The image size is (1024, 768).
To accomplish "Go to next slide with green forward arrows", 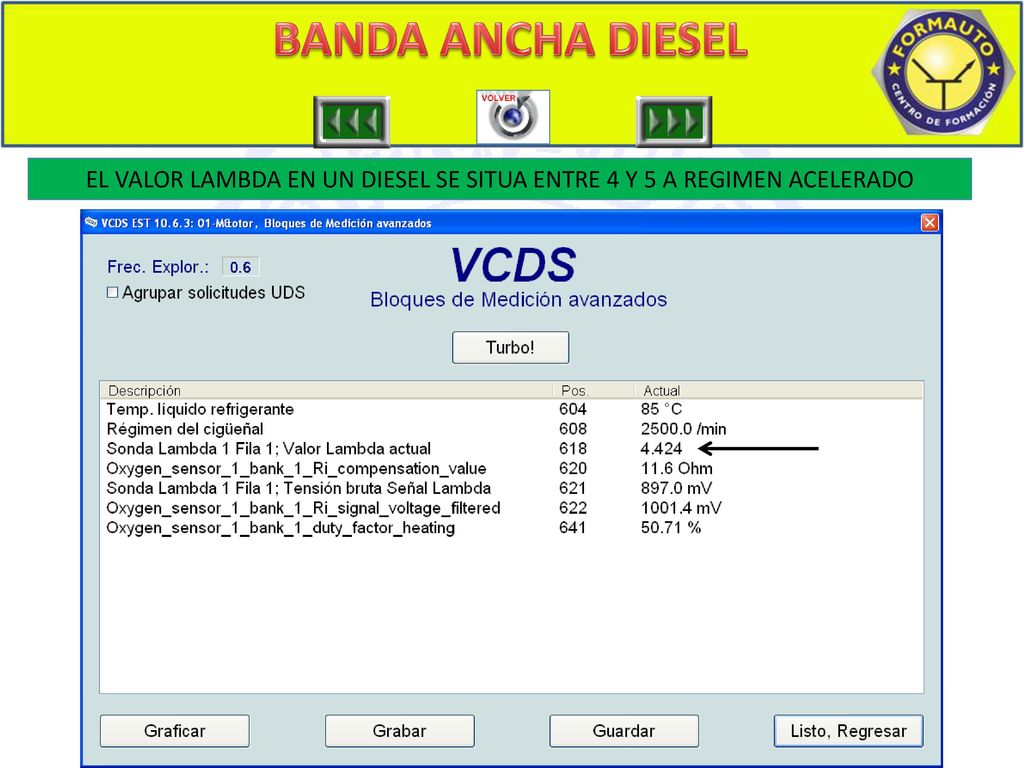I will [674, 121].
